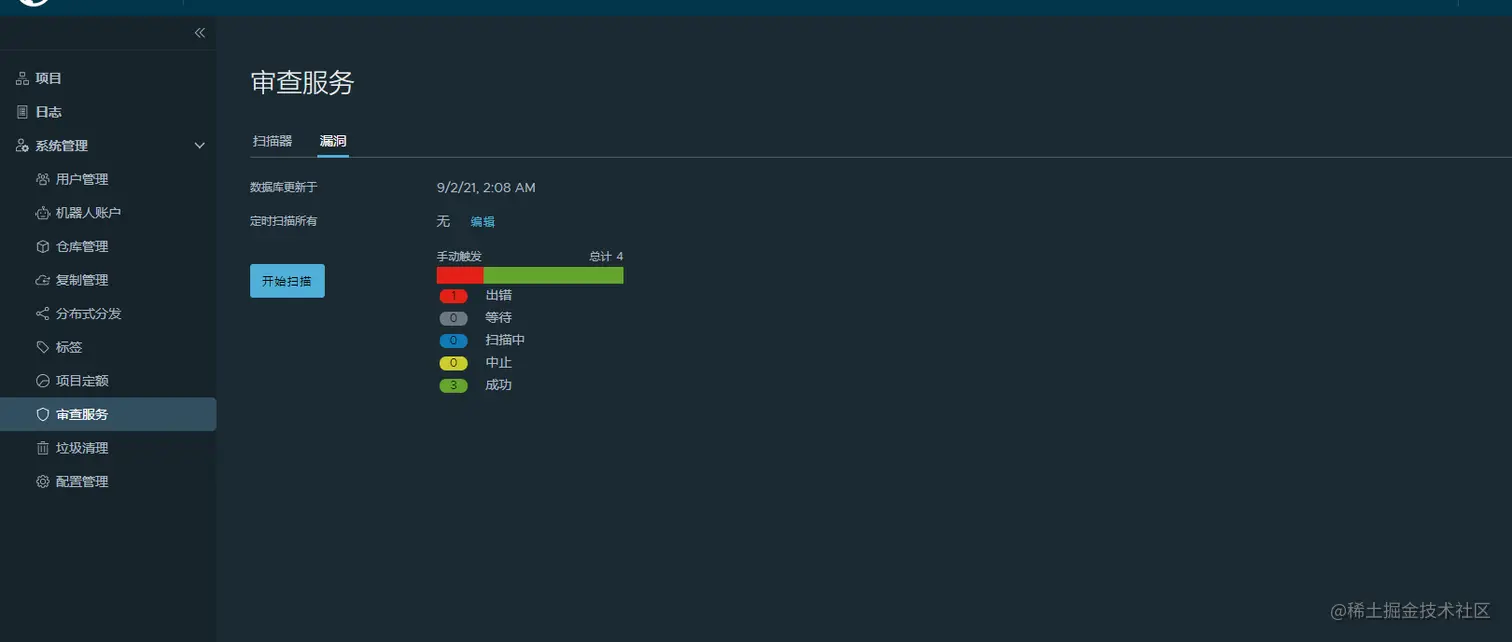The image size is (1512, 642).
Task: Click the 配置管理 gear icon
Action: (x=42, y=481)
